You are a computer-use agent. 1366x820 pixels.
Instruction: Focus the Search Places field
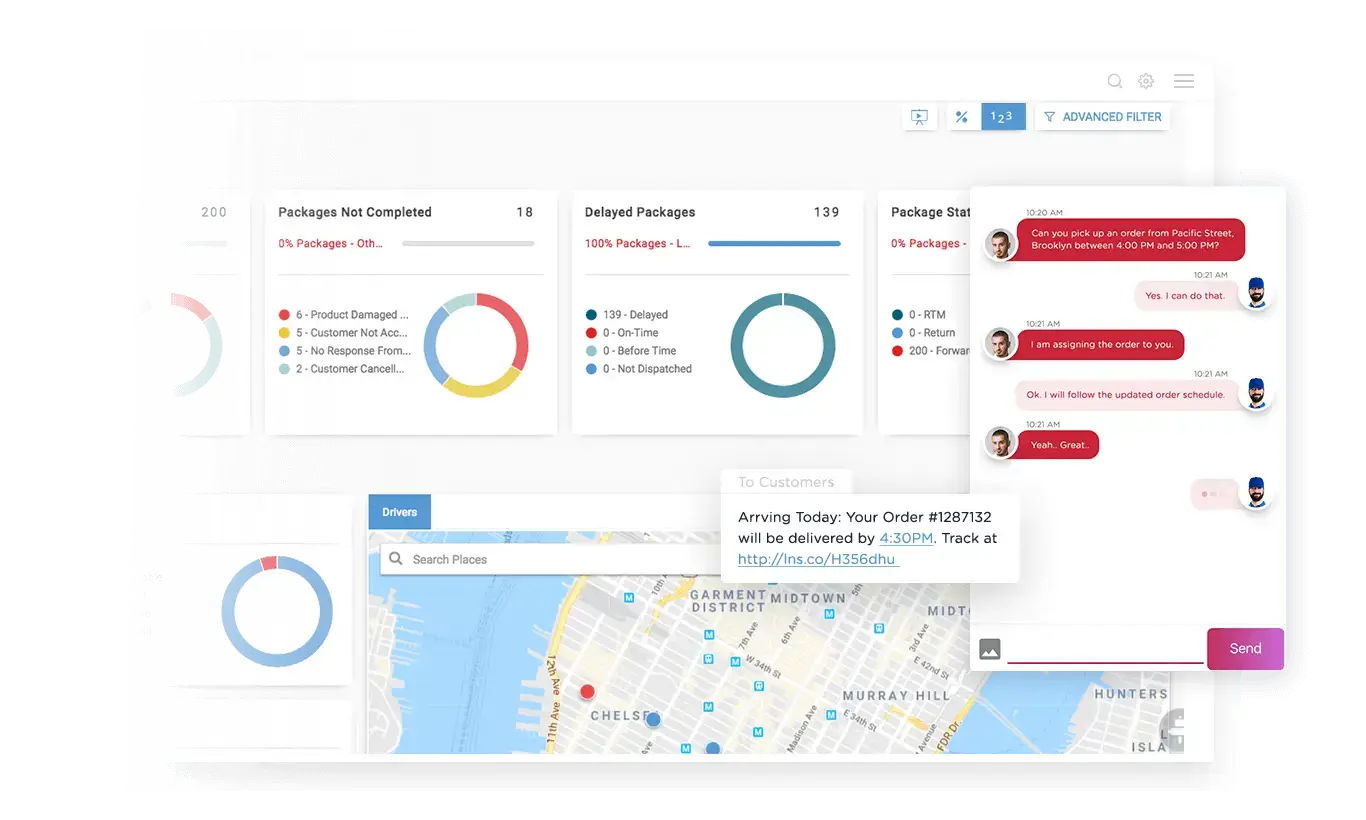coord(550,559)
